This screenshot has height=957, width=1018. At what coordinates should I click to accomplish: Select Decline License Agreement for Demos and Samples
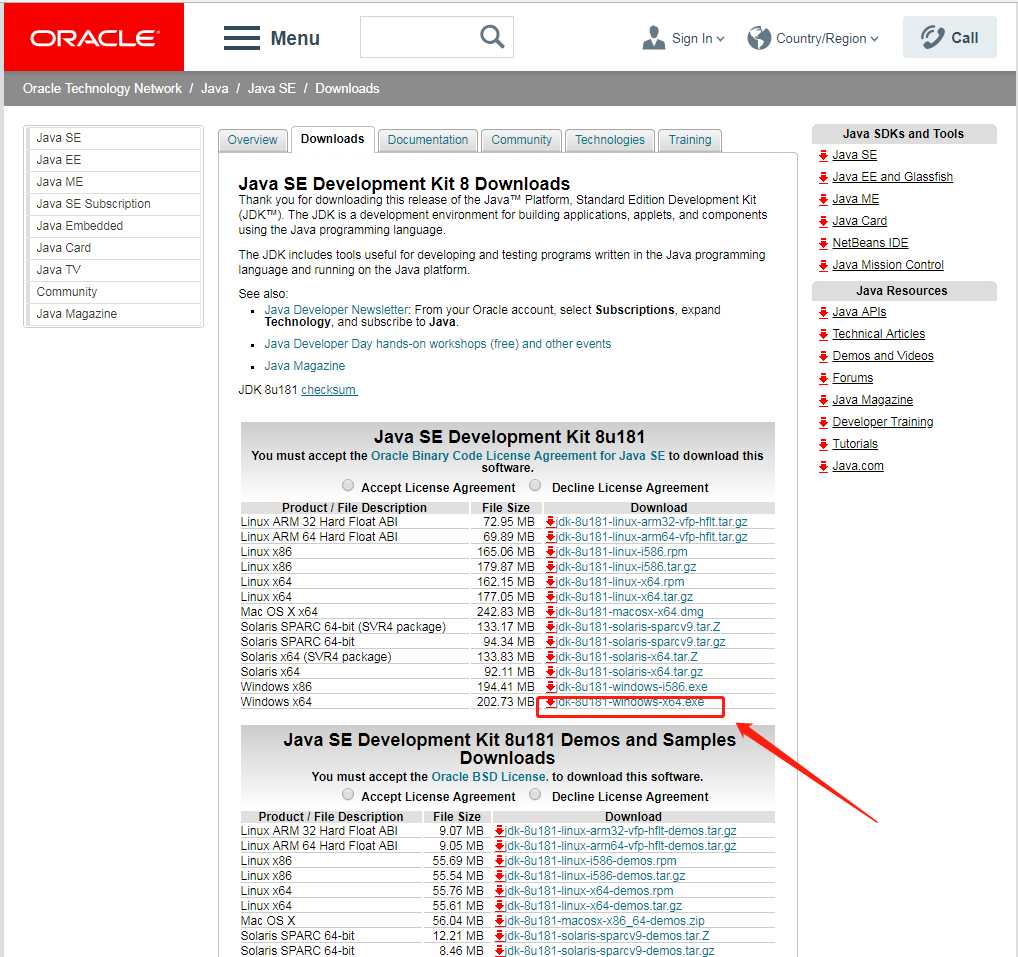(535, 794)
